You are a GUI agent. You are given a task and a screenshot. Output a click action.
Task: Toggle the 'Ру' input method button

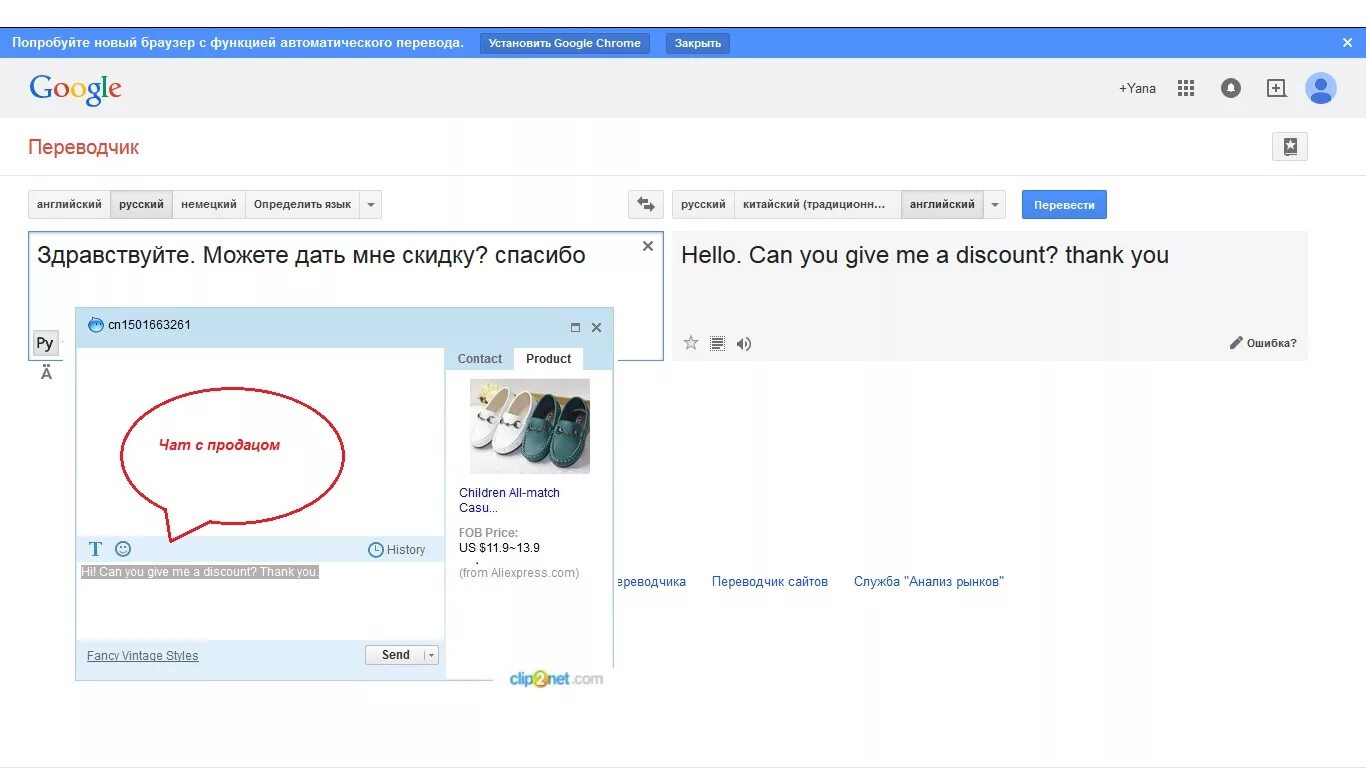tap(45, 343)
